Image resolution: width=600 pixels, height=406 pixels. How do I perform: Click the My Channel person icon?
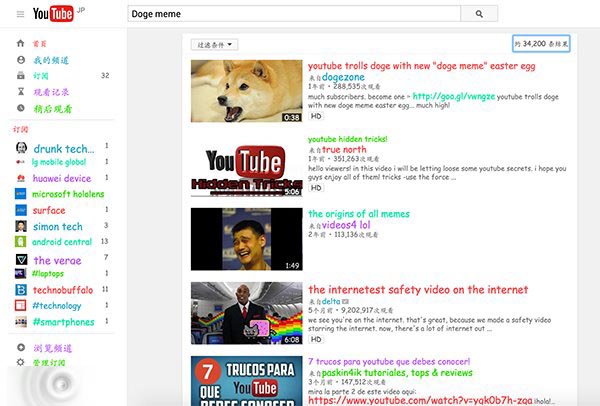[21, 60]
